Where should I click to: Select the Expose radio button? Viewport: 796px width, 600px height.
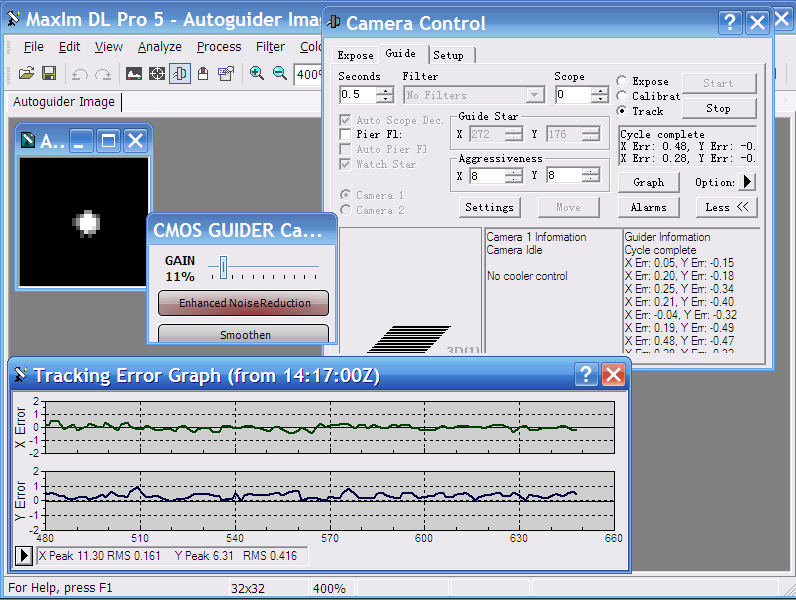[x=621, y=81]
